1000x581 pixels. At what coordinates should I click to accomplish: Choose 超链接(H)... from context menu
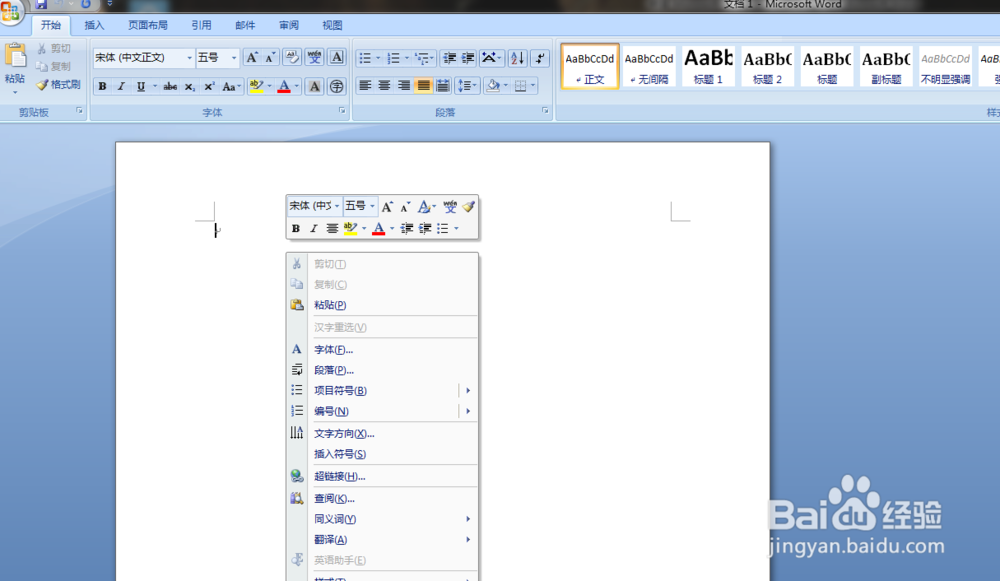(382, 476)
